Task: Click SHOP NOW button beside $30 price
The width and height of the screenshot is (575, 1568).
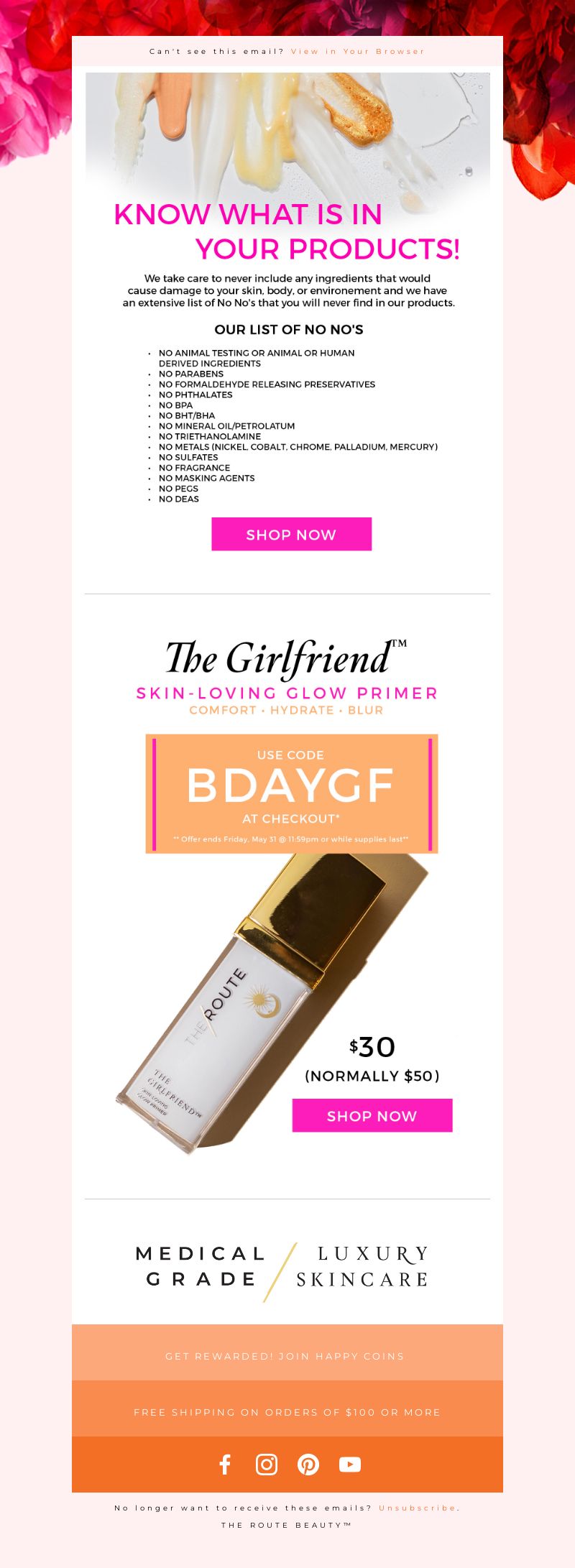Action: click(x=372, y=1115)
